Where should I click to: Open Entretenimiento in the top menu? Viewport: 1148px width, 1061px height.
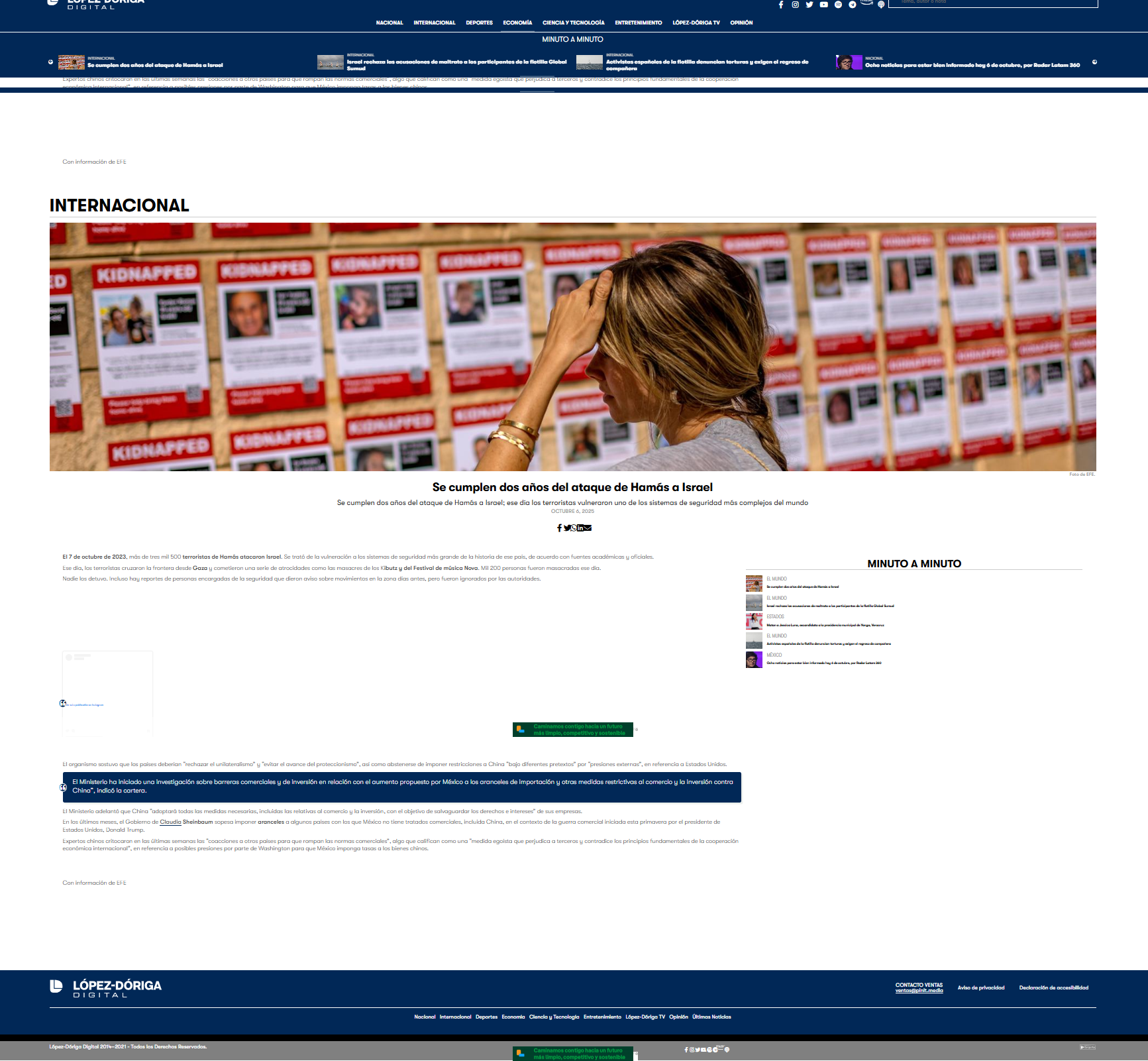pos(639,23)
